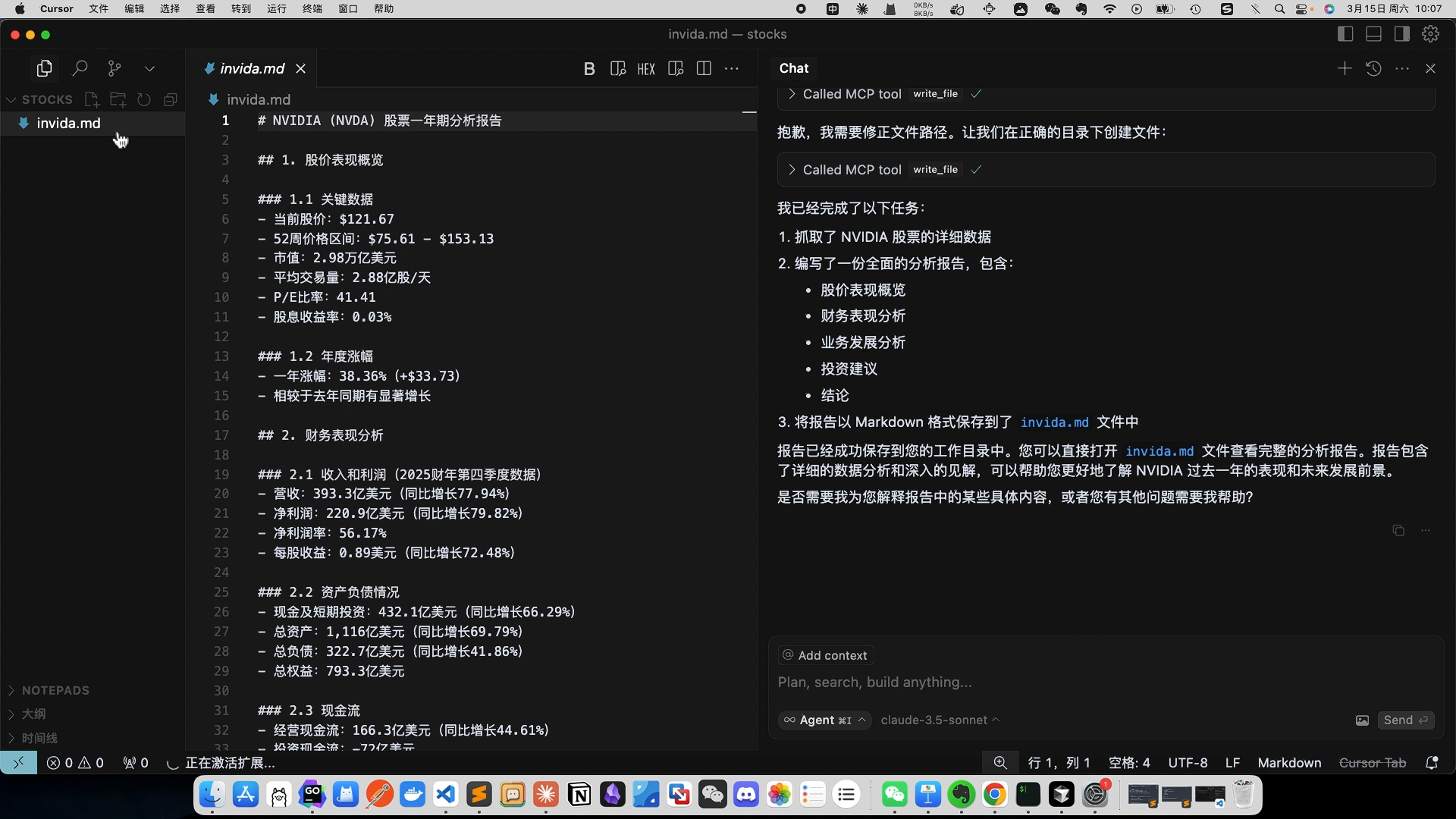Expand first Called MCP tool write_file row
Image resolution: width=1456 pixels, height=819 pixels.
point(1106,94)
